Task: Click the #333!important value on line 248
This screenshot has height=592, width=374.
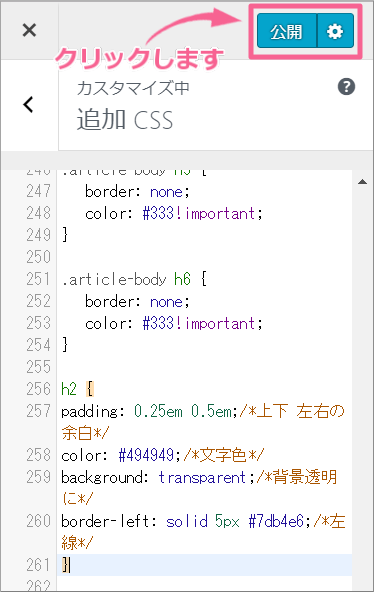Action: point(199,213)
